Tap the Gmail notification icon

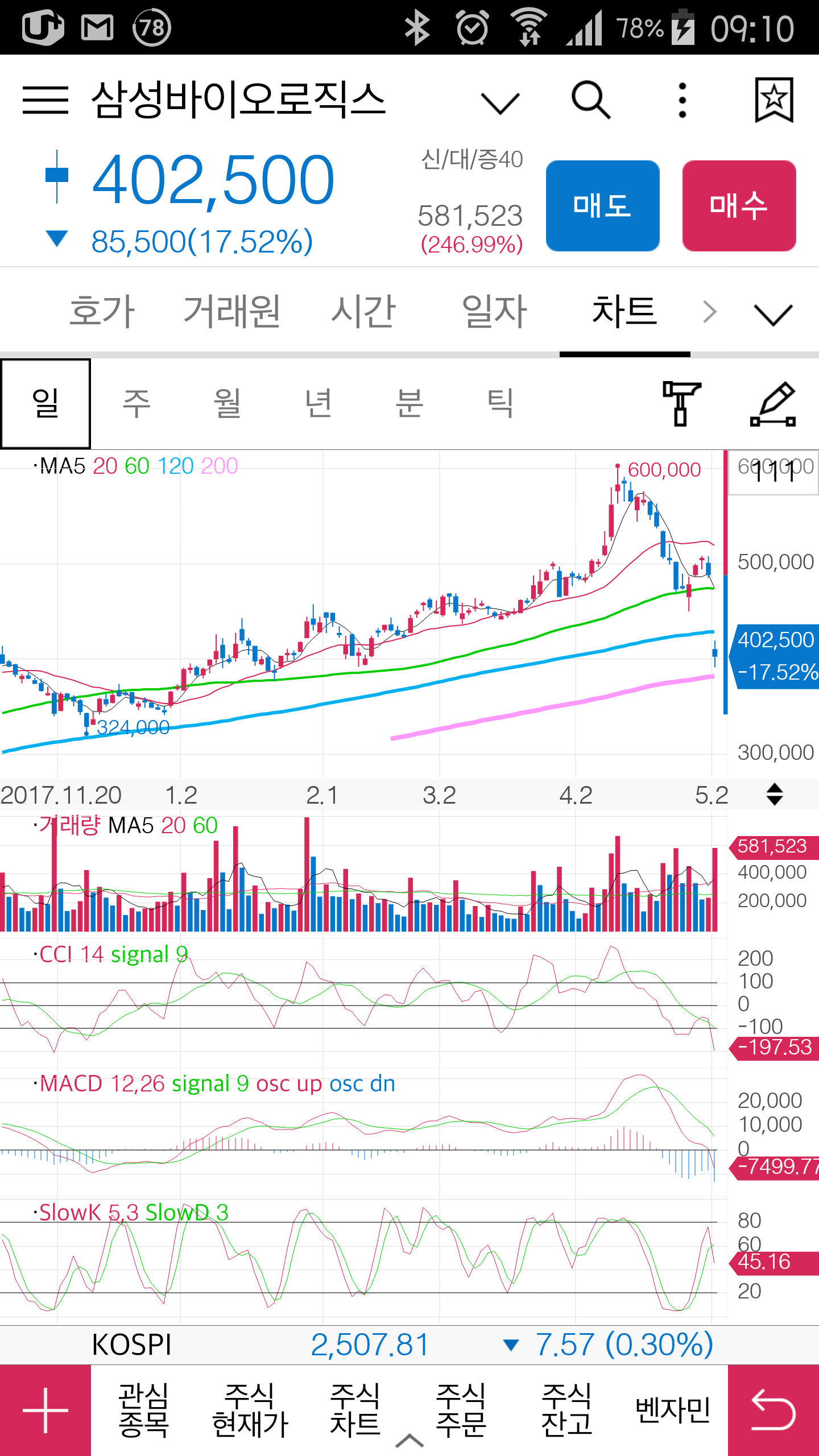tap(97, 27)
